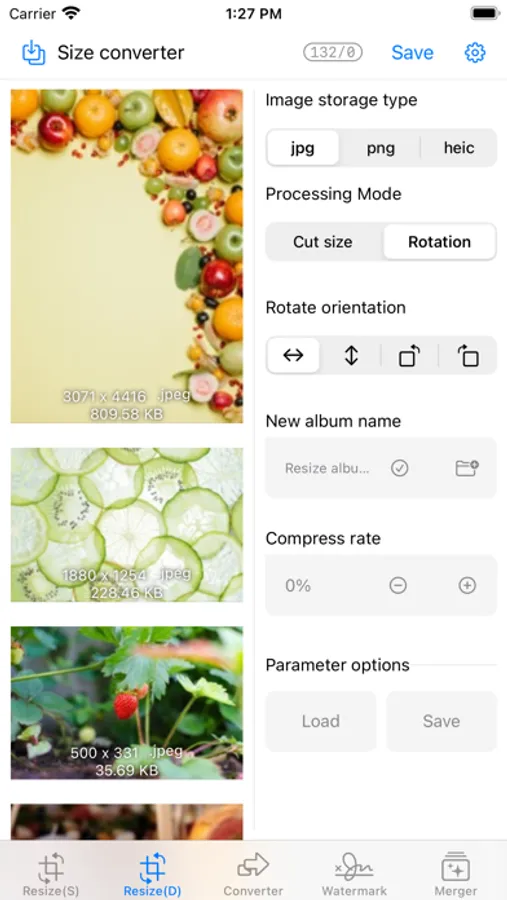Tap the new album folder icon
The image size is (507, 900).
coord(467,468)
